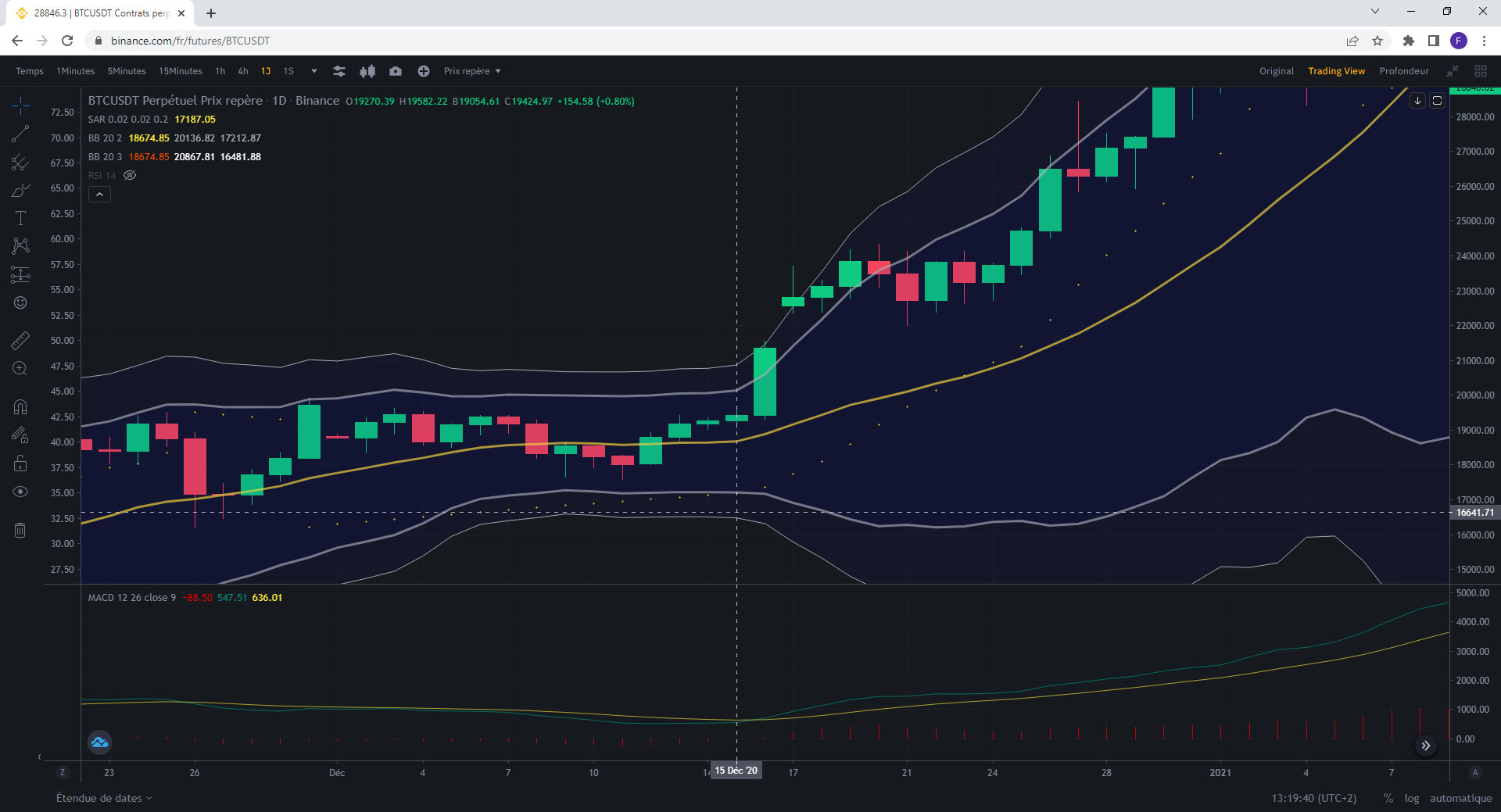Viewport: 1501px width, 812px height.
Task: Select the 15Minutes interval
Action: (x=181, y=71)
